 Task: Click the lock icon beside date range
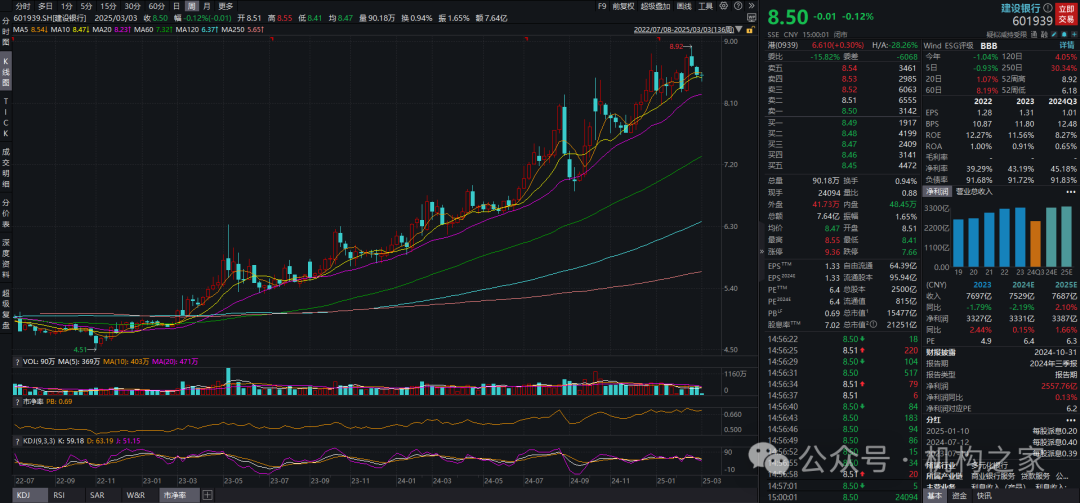pos(751,30)
